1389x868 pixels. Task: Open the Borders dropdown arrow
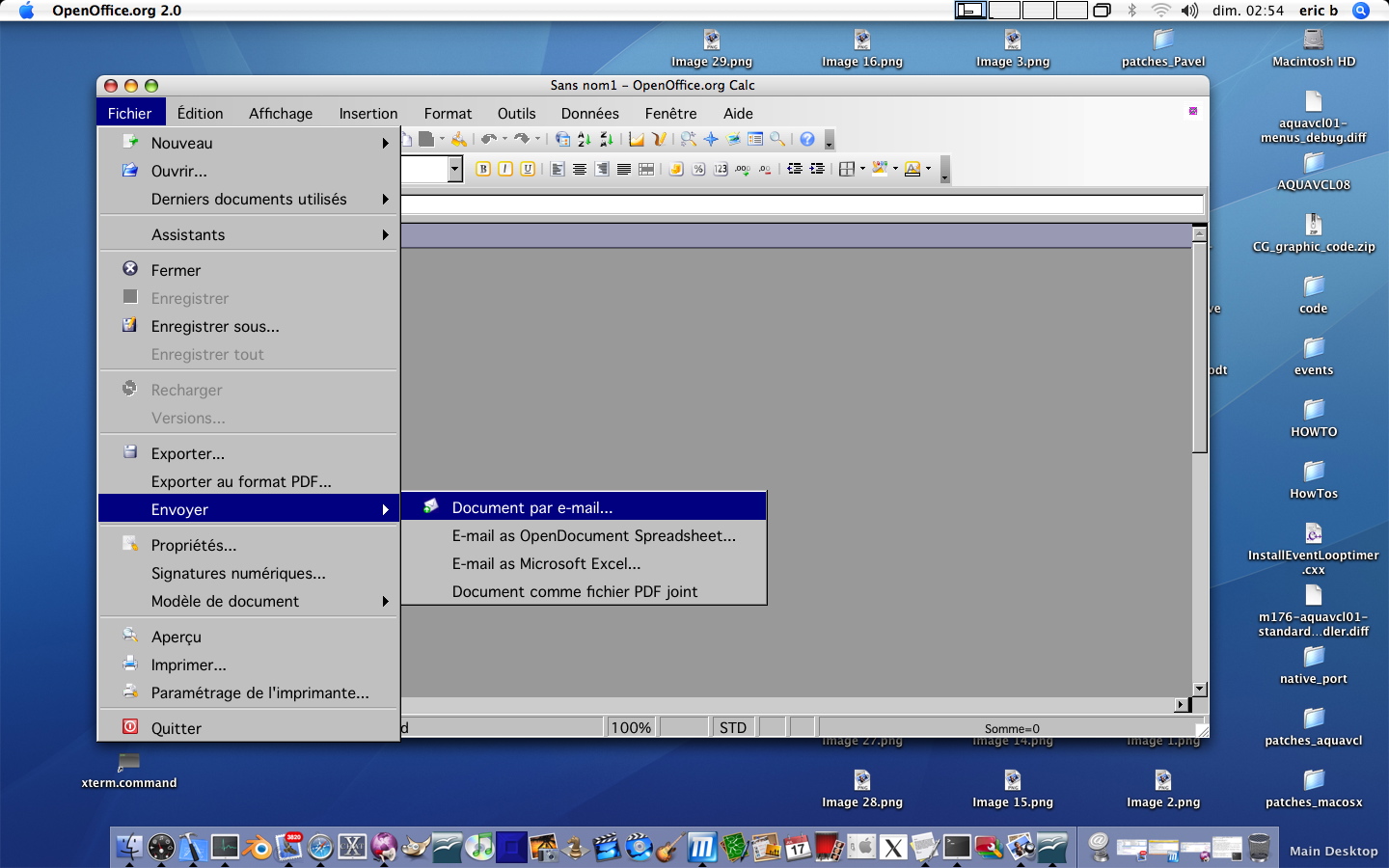pos(862,169)
